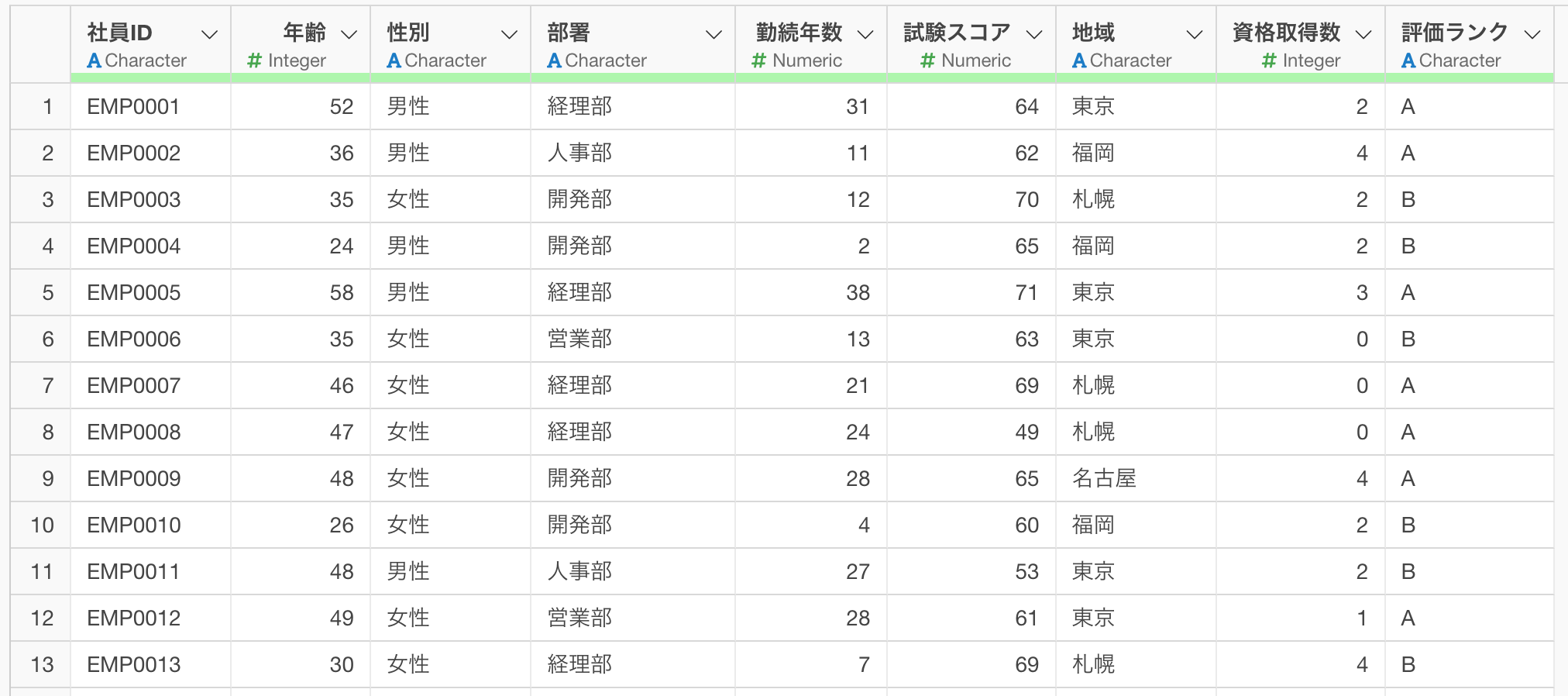
Task: Select the 名古屋 region cell
Action: coord(1104,479)
